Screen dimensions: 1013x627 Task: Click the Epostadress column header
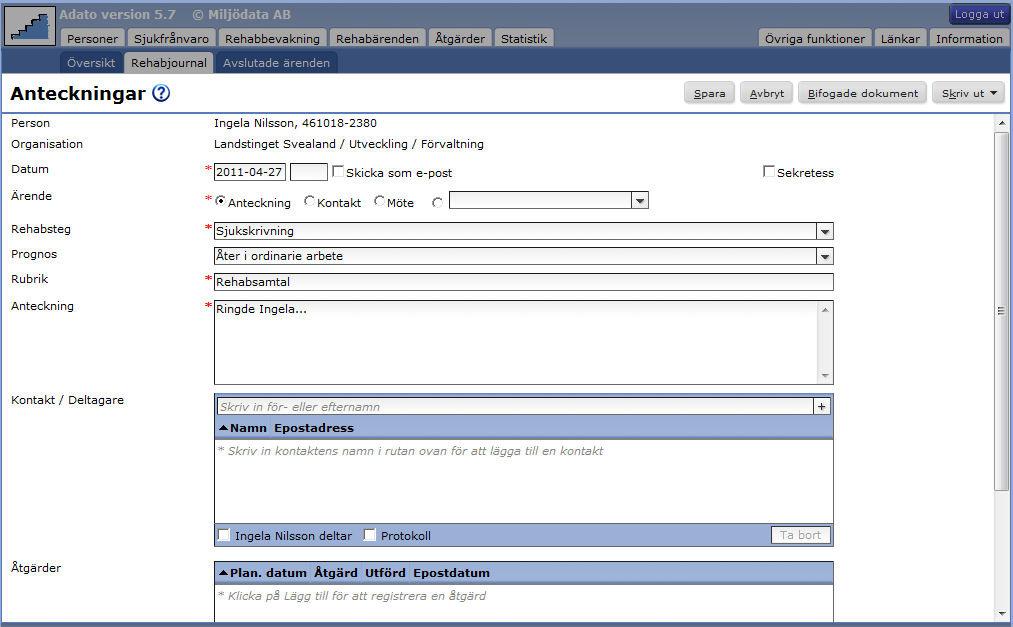point(314,427)
